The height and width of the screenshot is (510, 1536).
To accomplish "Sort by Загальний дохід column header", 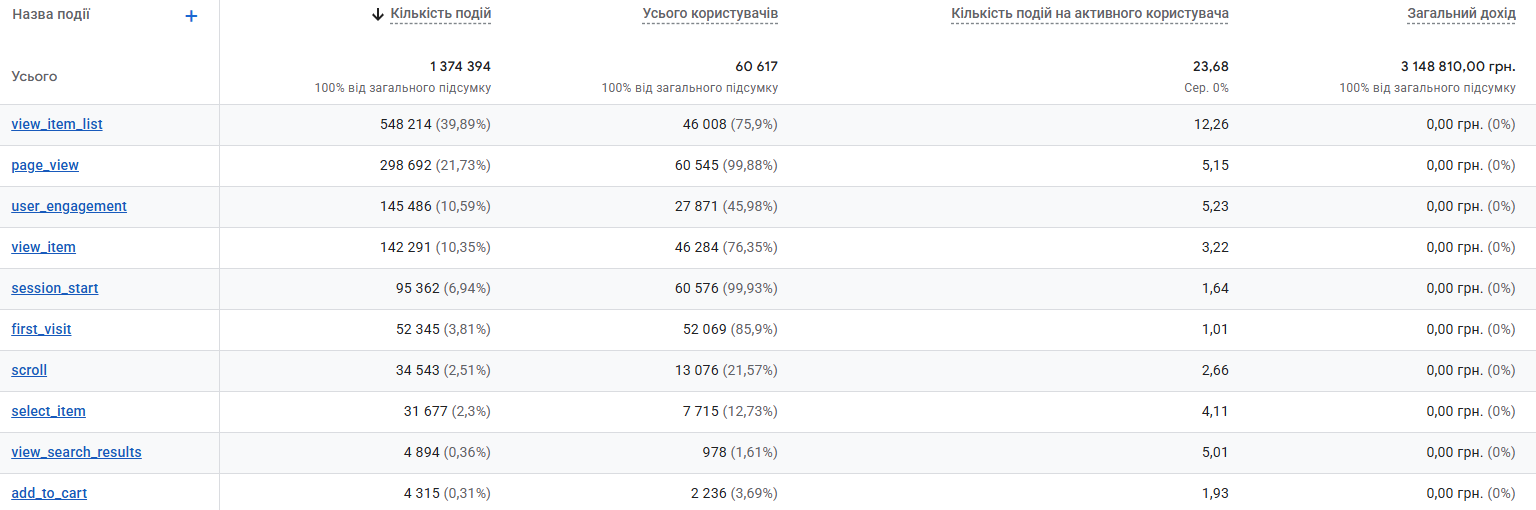I will point(1461,14).
